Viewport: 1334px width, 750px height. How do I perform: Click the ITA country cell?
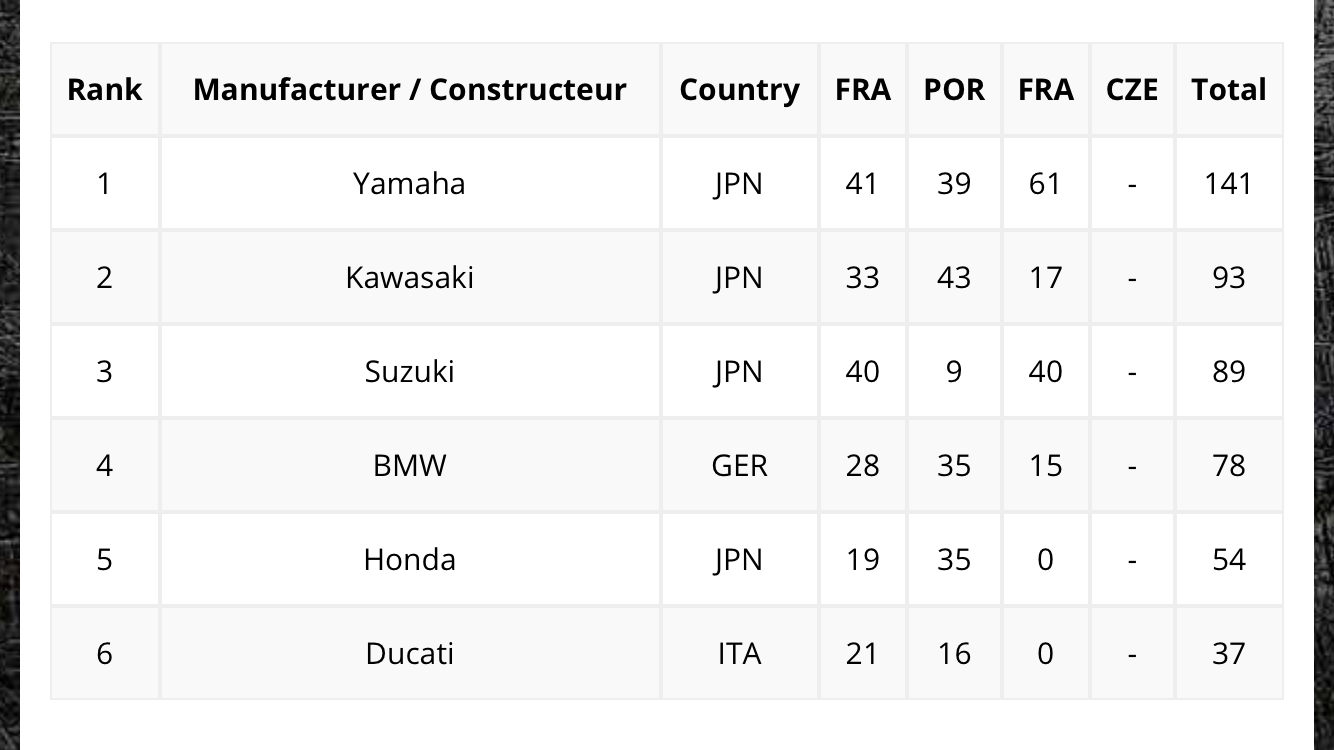point(739,654)
